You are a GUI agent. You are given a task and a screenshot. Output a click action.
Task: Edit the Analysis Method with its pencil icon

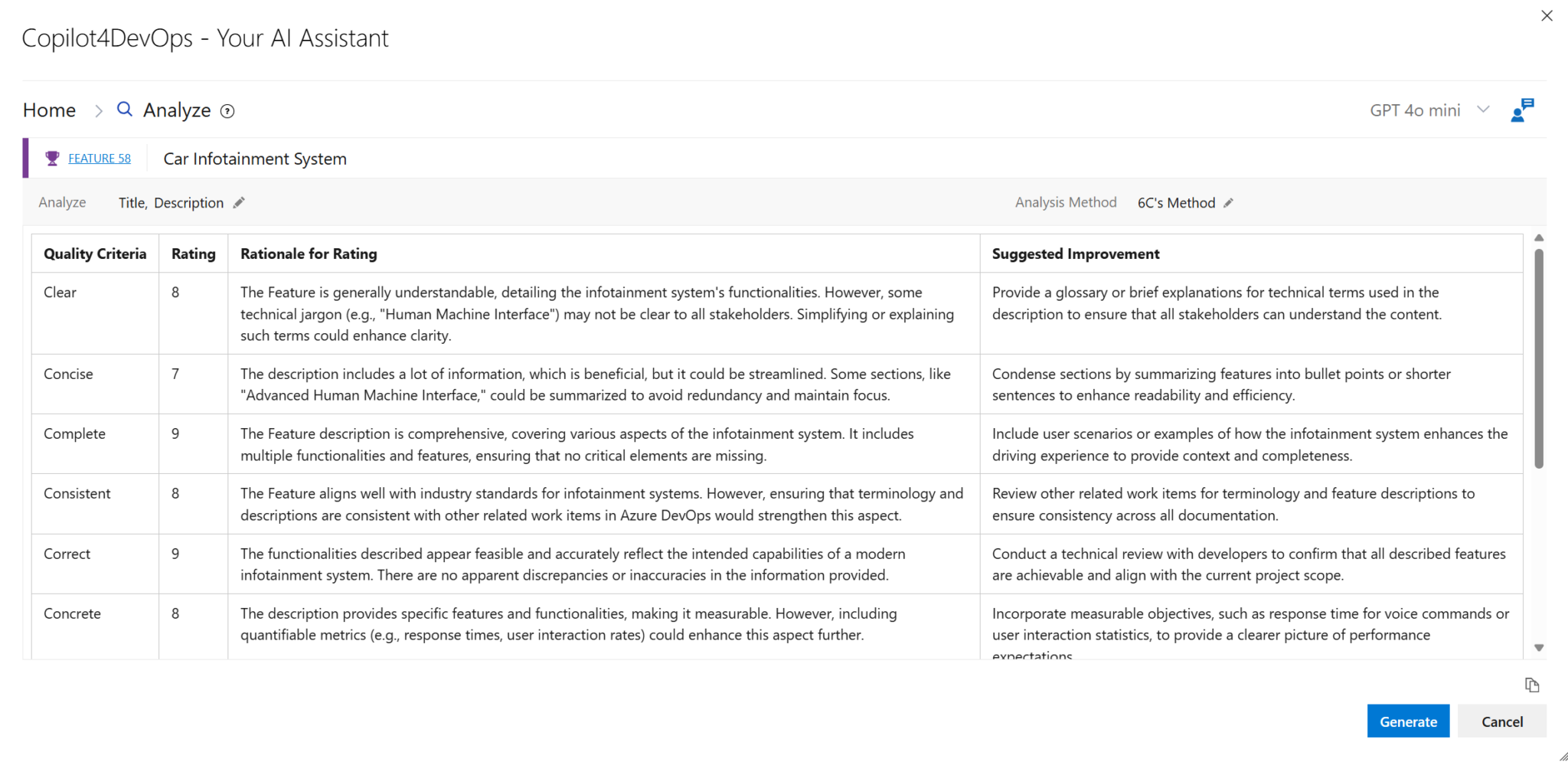coord(1229,202)
